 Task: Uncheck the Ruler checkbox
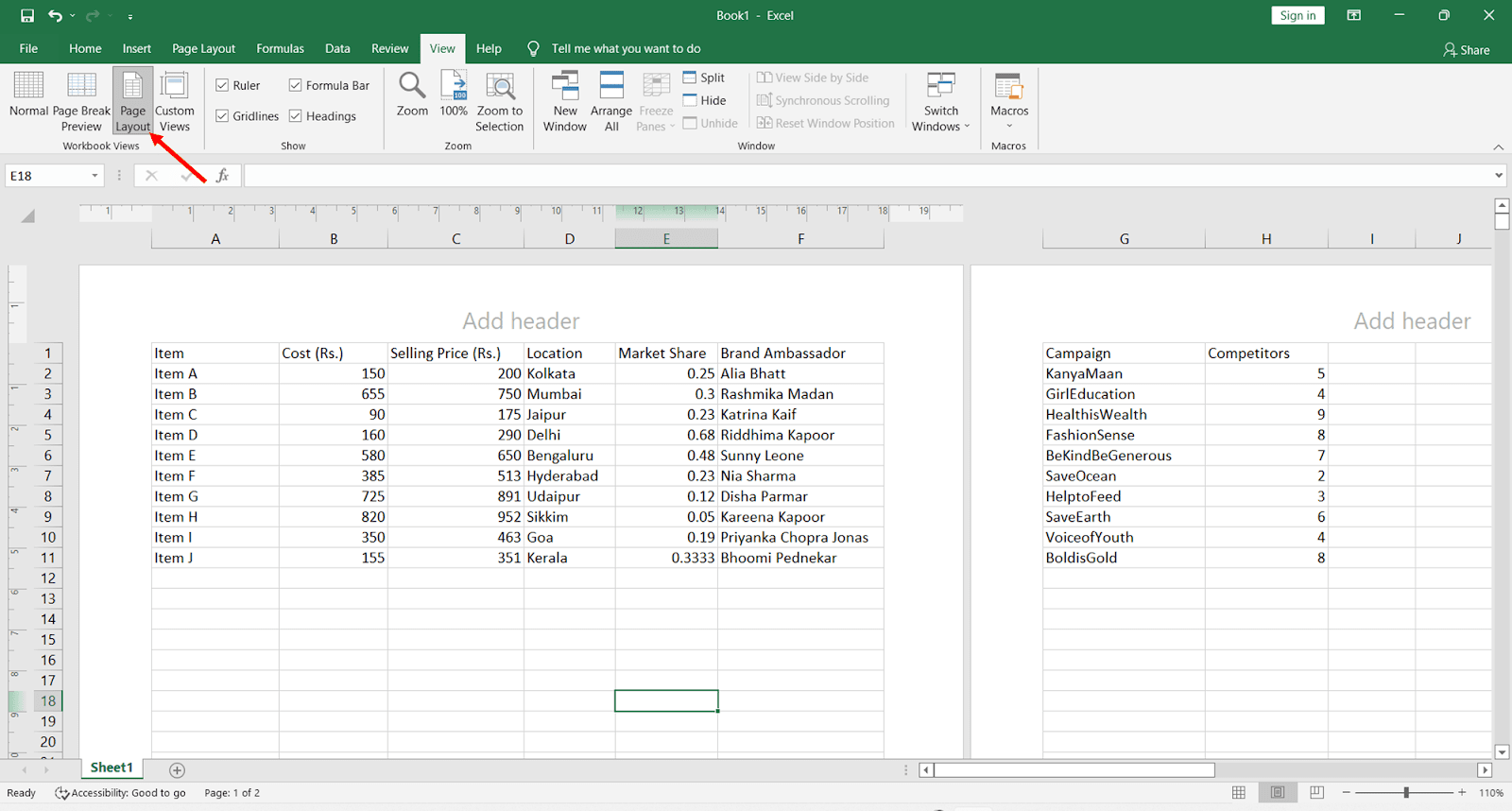point(223,85)
